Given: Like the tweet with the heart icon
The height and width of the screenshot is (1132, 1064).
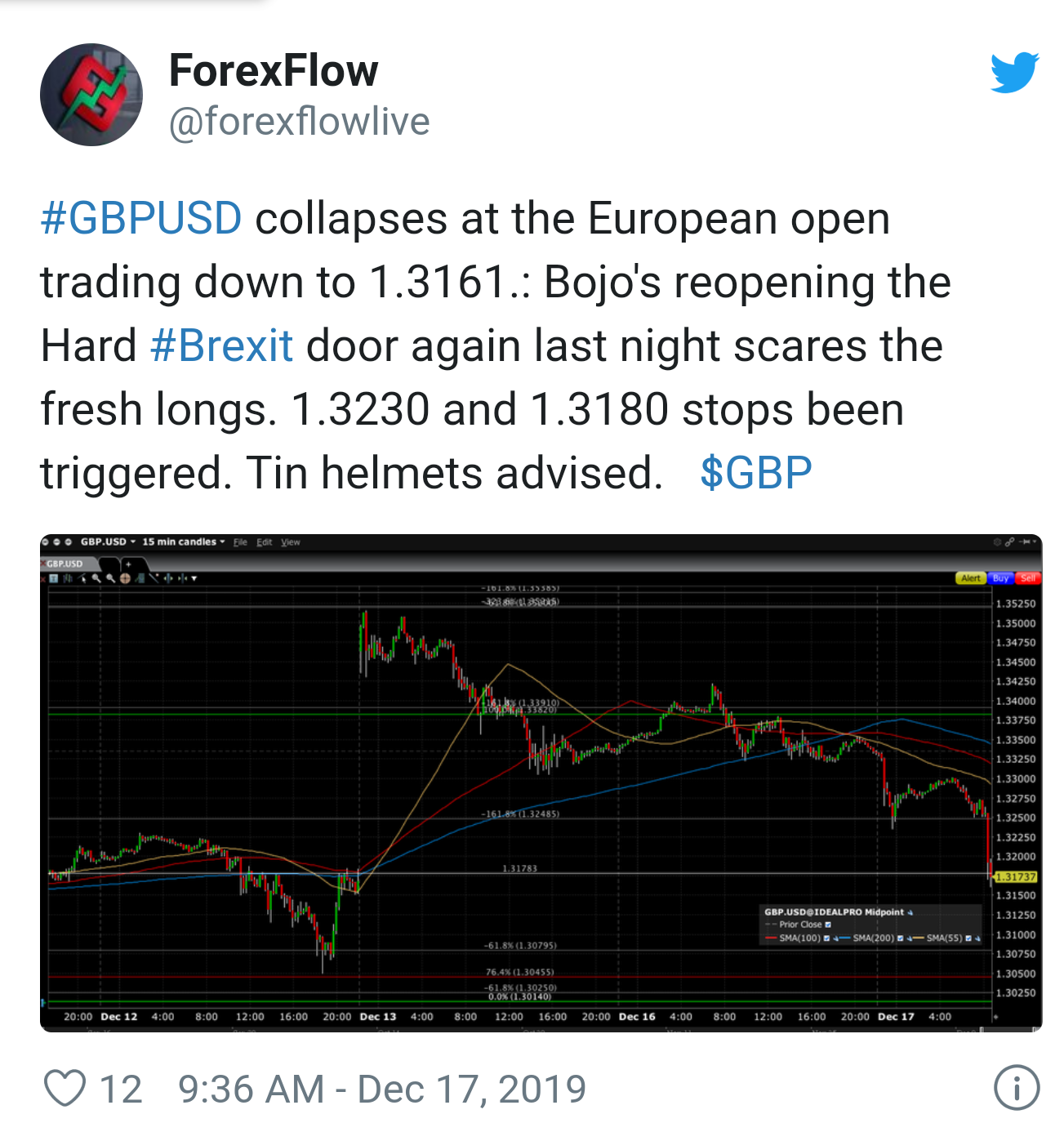Looking at the screenshot, I should (x=65, y=1088).
